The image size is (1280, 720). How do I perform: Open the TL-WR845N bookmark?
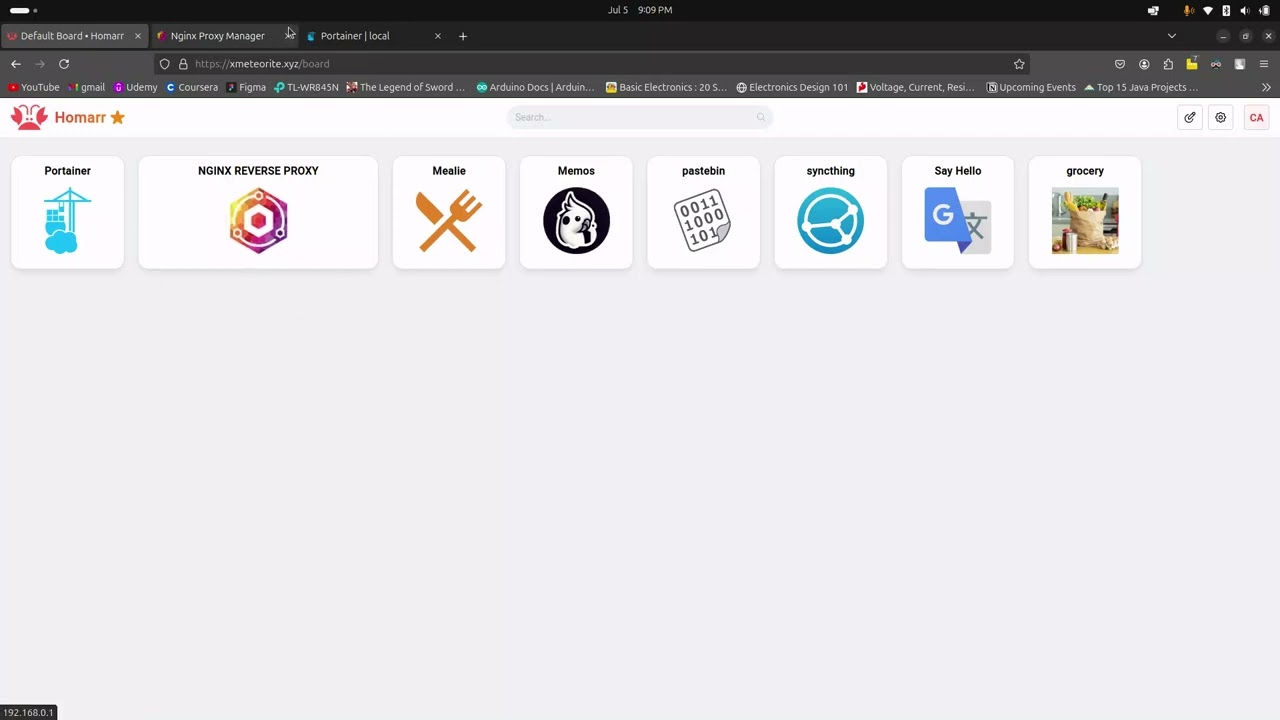pos(306,87)
